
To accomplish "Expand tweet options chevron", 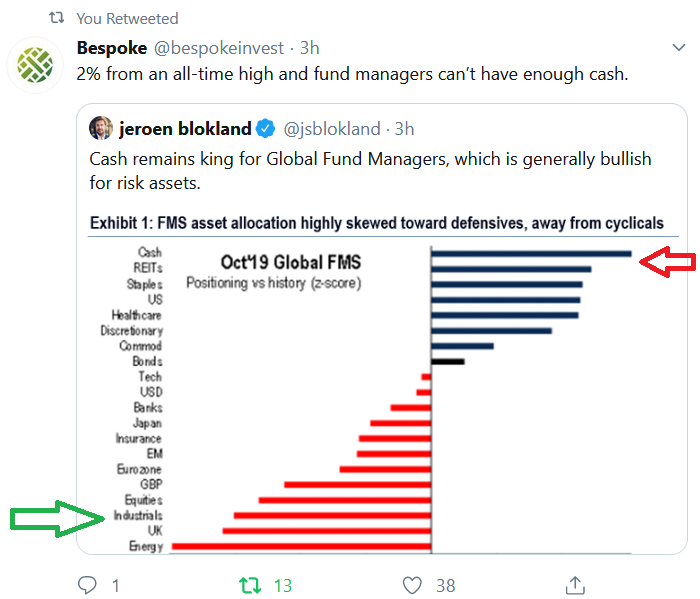I will [679, 47].
